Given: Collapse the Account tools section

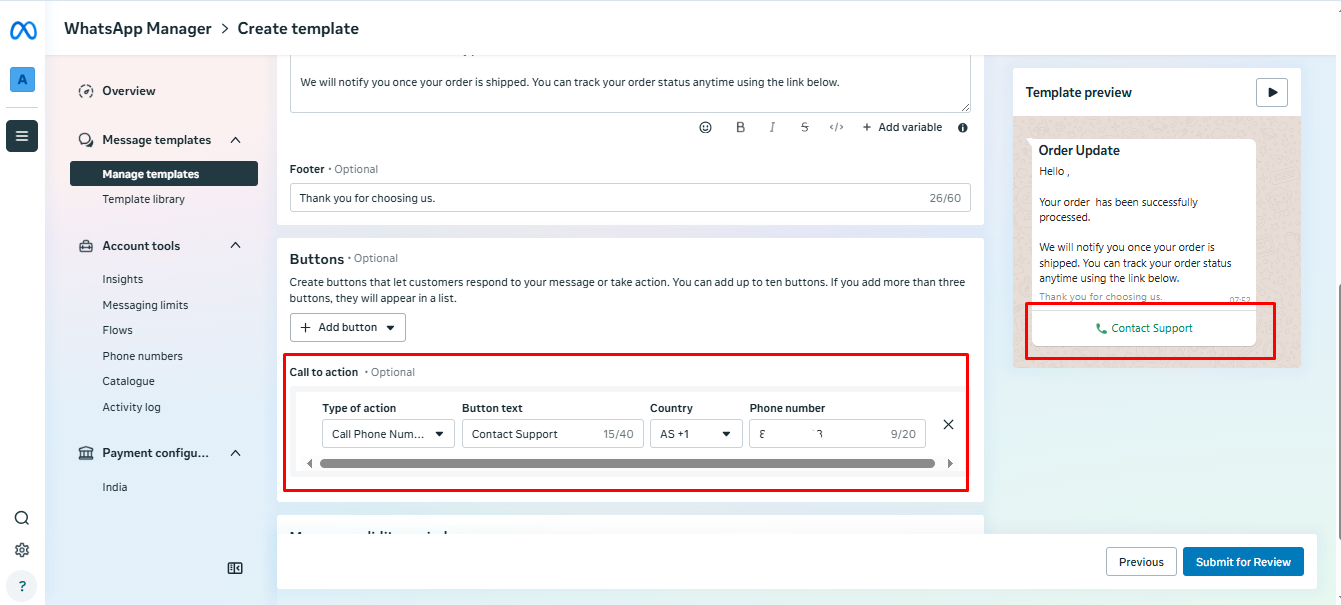Looking at the screenshot, I should [236, 246].
